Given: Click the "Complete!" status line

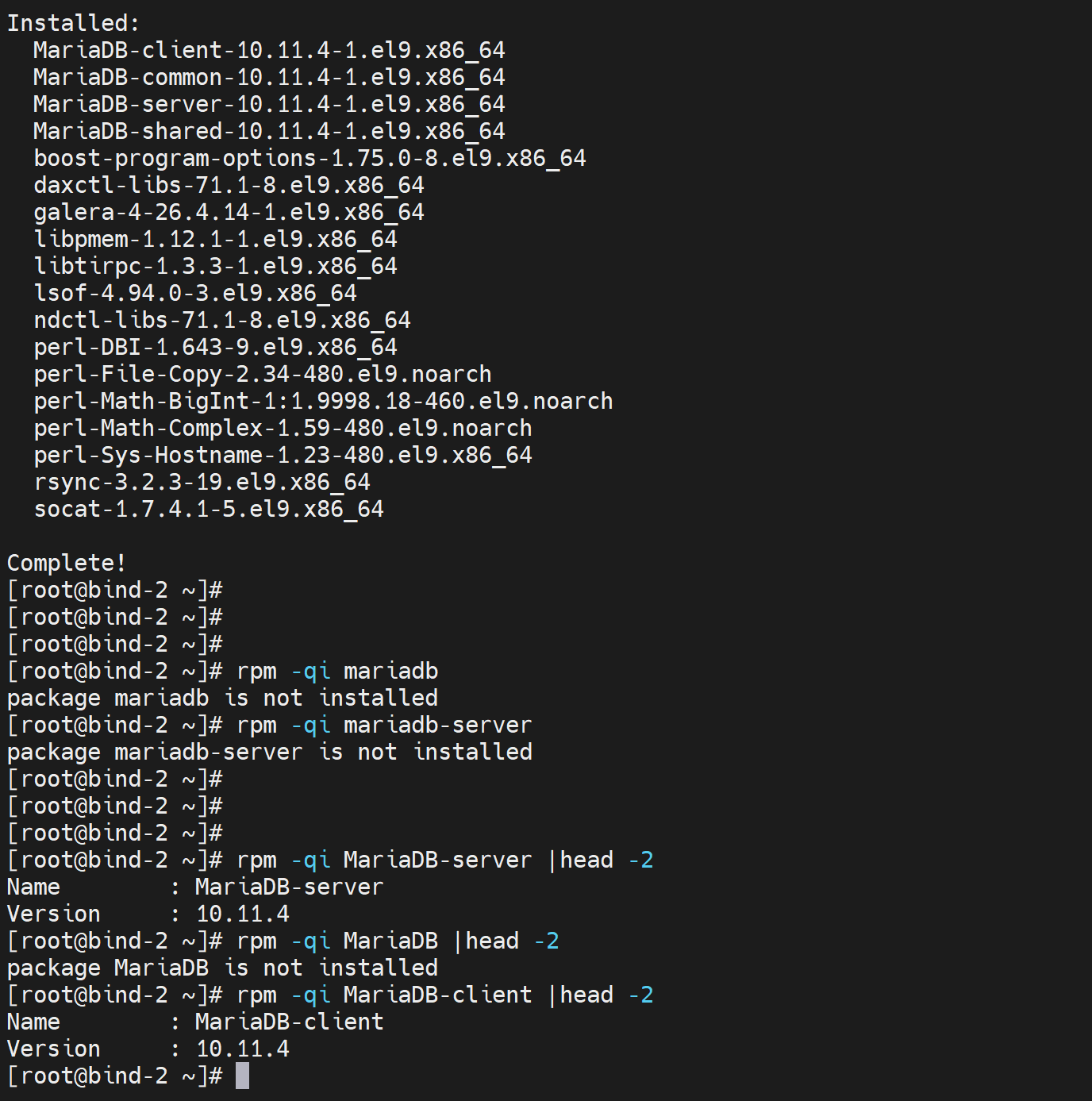Looking at the screenshot, I should (x=67, y=563).
